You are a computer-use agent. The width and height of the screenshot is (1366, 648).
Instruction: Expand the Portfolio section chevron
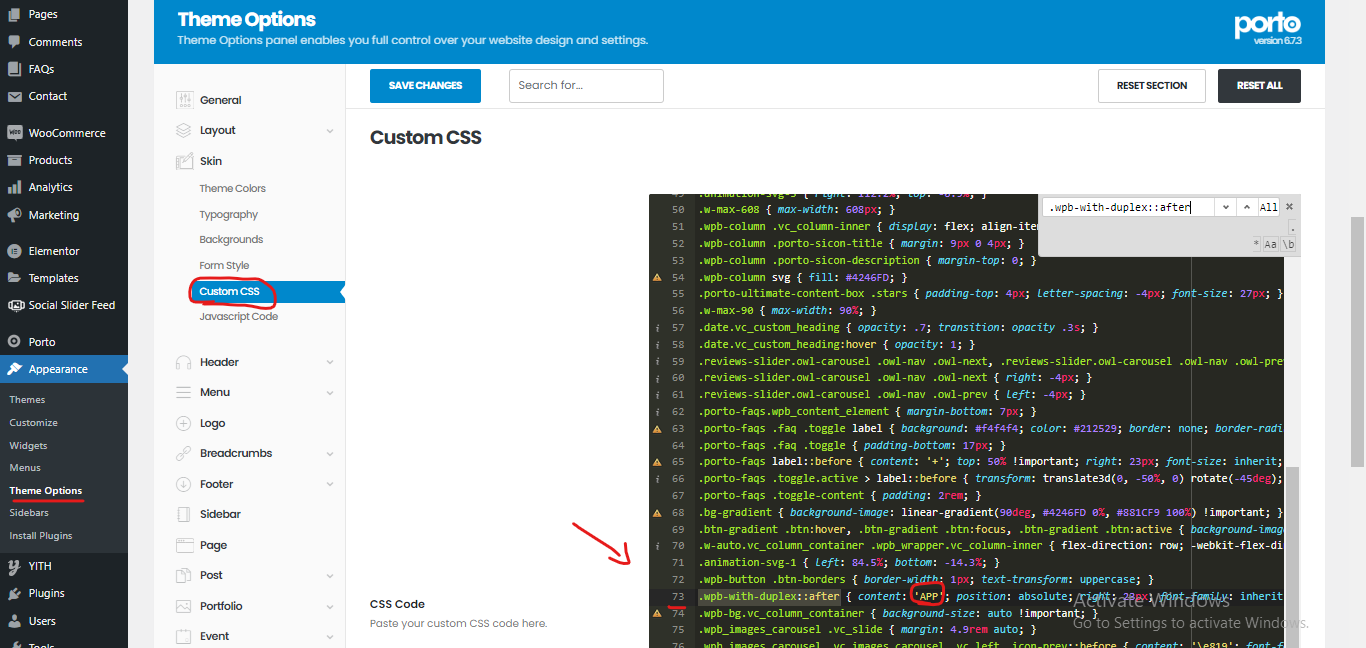[330, 607]
